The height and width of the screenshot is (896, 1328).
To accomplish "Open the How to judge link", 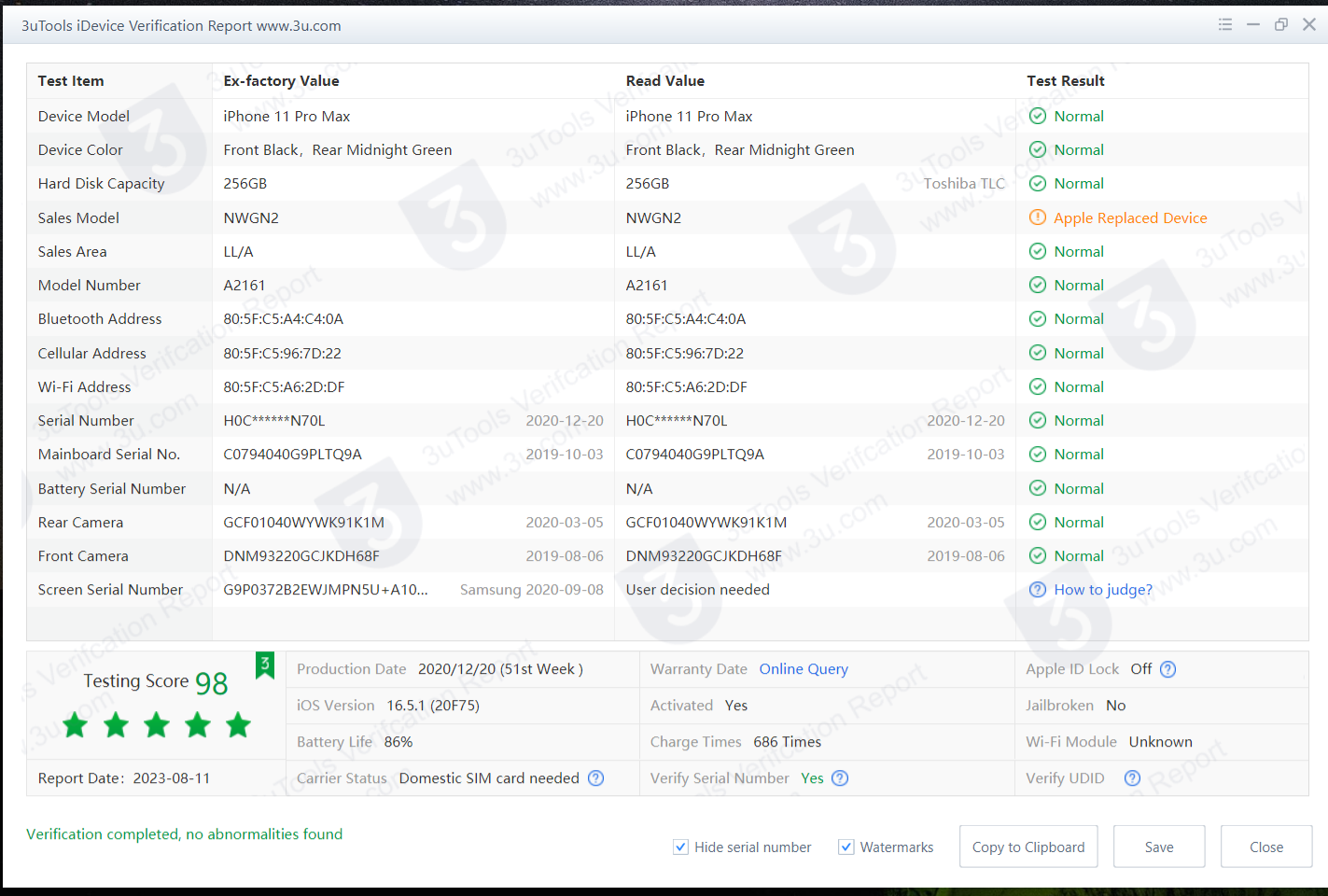I will point(1102,590).
